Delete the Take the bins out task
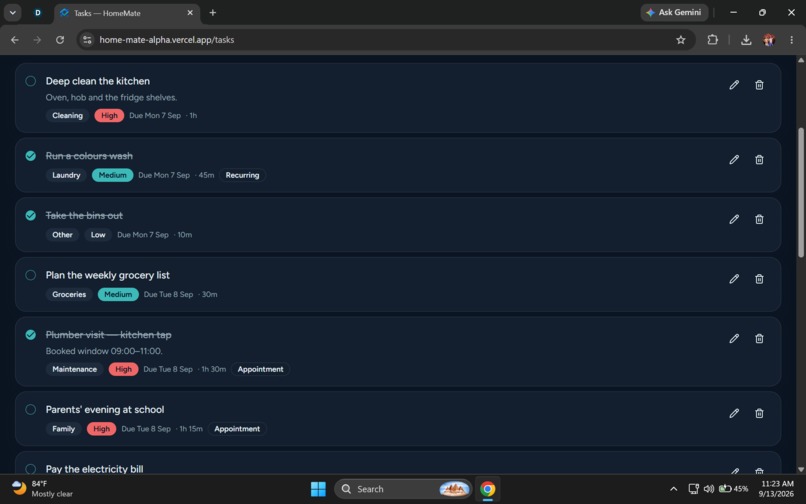Image resolution: width=806 pixels, height=504 pixels. pos(759,219)
